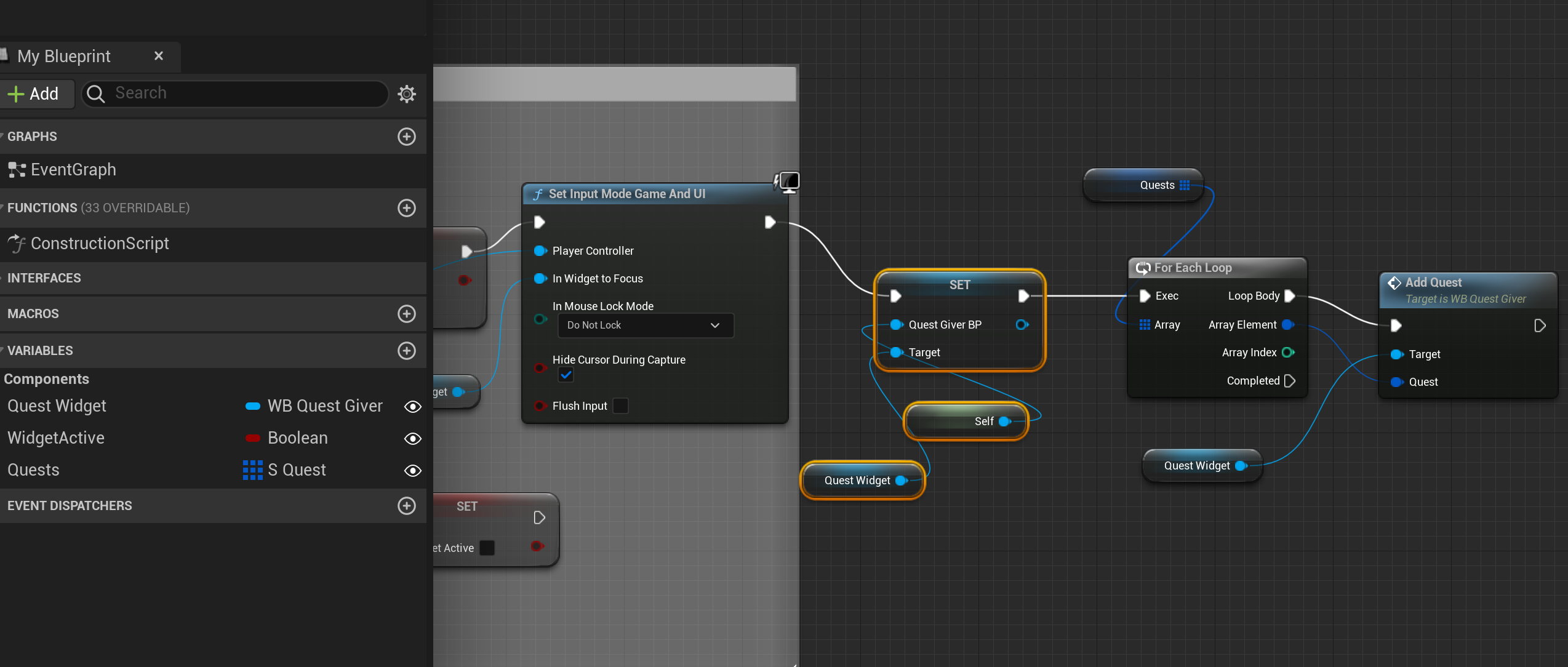Click the For Each Loop node icon
This screenshot has width=1568, height=667.
coord(1143,268)
